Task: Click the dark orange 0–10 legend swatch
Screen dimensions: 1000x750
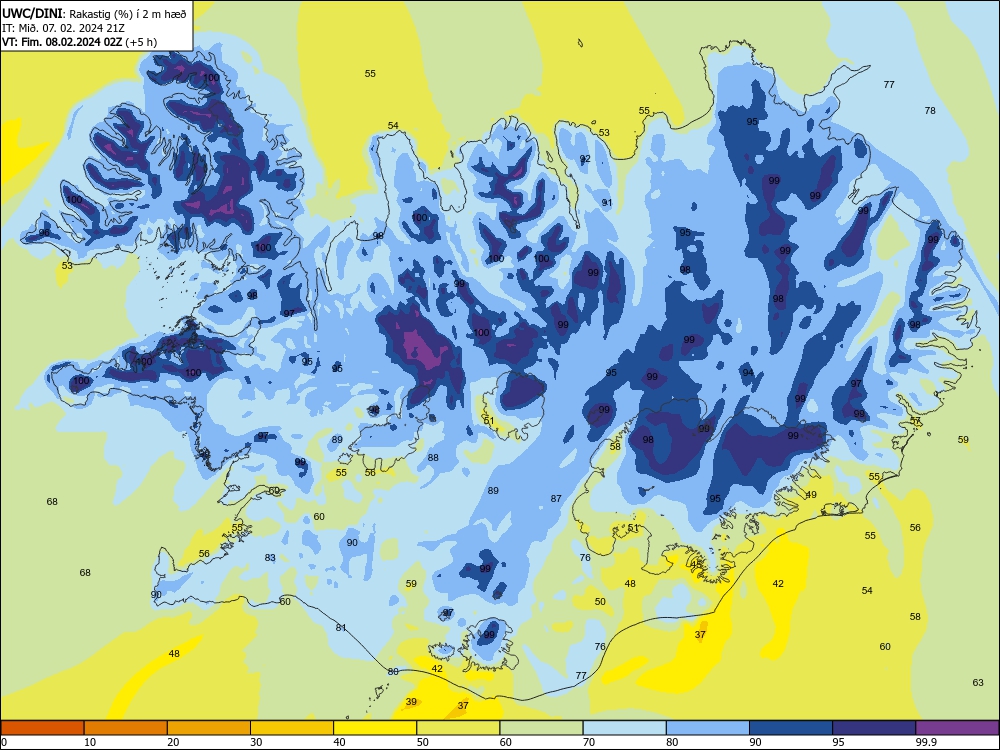Action: (x=42, y=728)
